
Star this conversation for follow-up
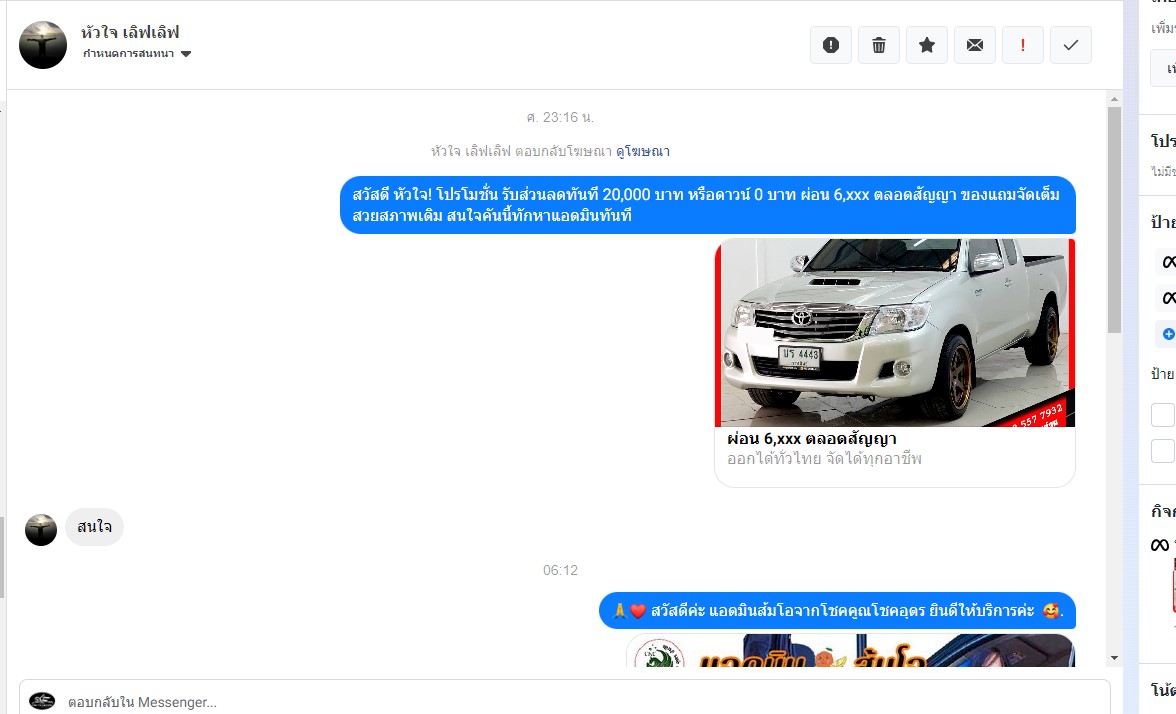(926, 45)
